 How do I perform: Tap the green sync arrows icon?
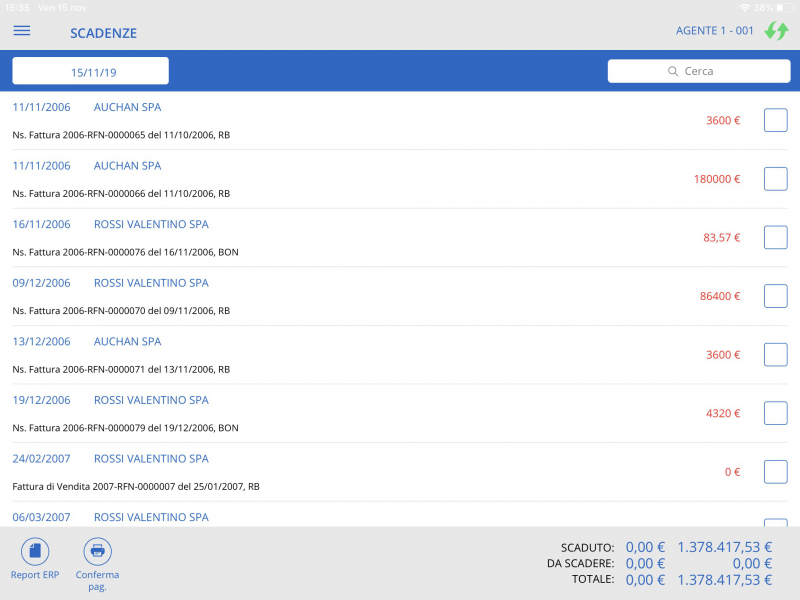(776, 31)
